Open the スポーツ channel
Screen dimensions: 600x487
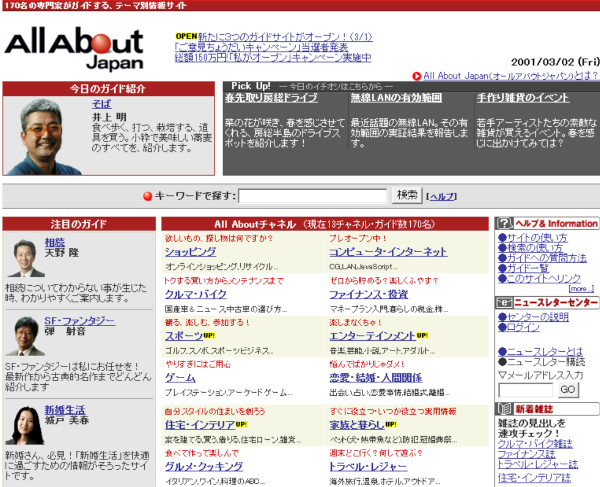184,336
